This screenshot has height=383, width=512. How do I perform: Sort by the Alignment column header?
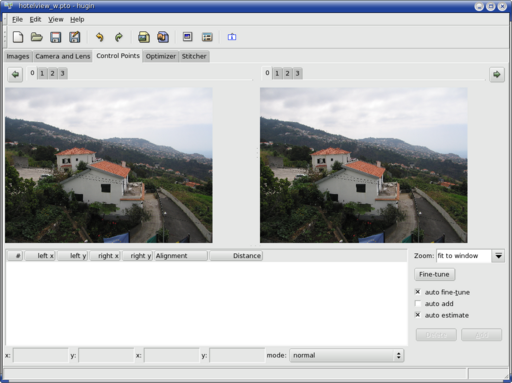click(x=181, y=256)
